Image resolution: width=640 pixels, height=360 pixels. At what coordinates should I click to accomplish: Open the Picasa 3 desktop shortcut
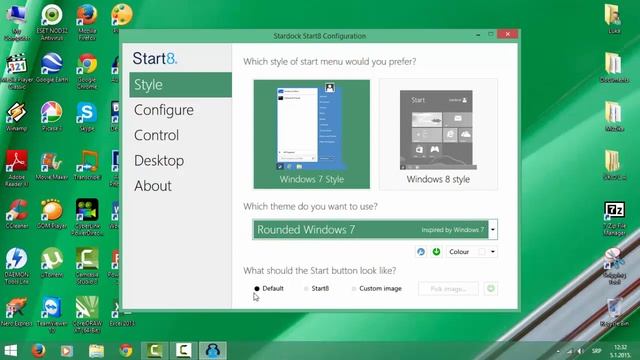tap(52, 117)
